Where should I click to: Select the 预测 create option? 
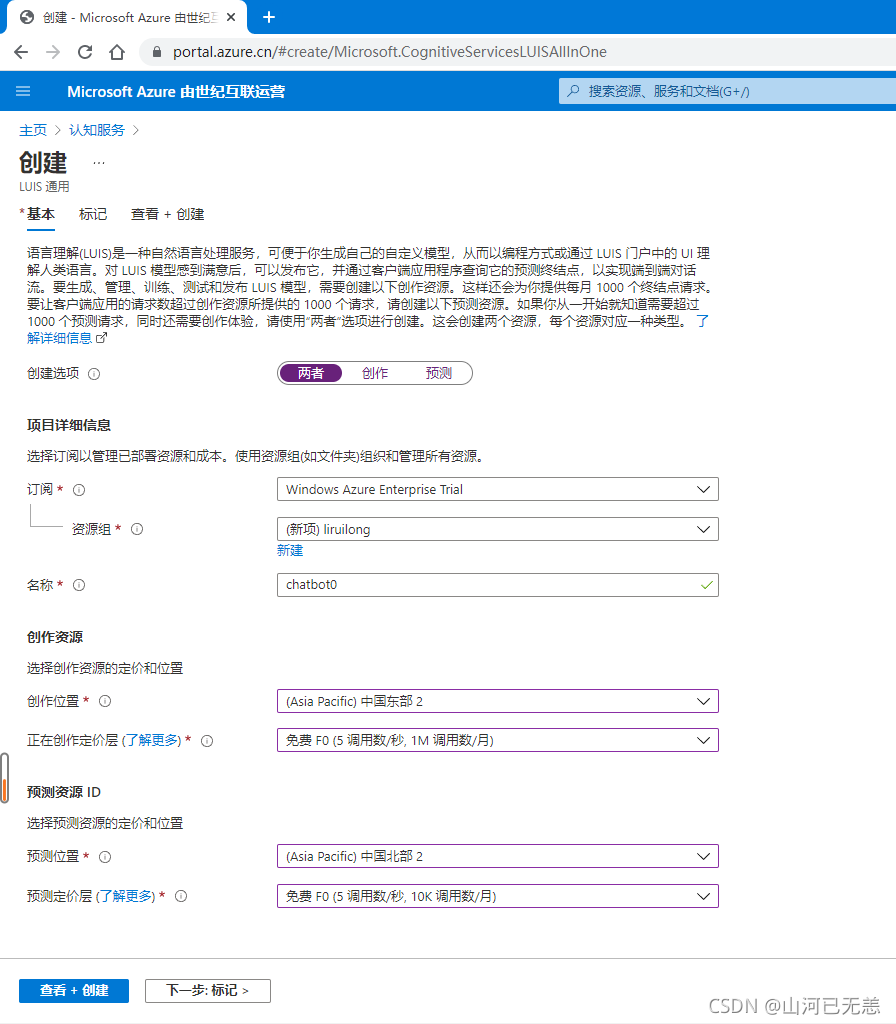[439, 373]
